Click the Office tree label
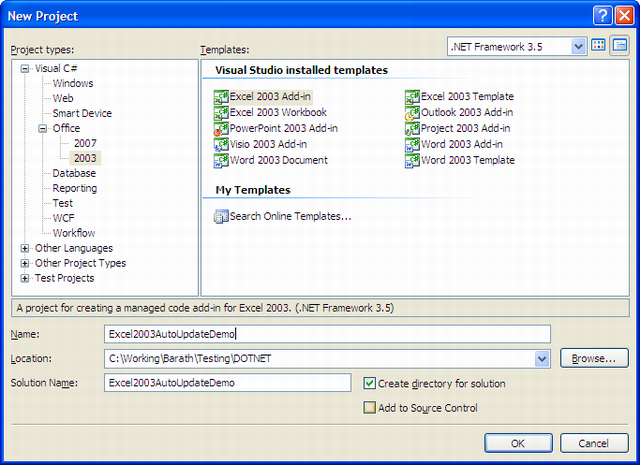The width and height of the screenshot is (640, 465). coord(66,129)
